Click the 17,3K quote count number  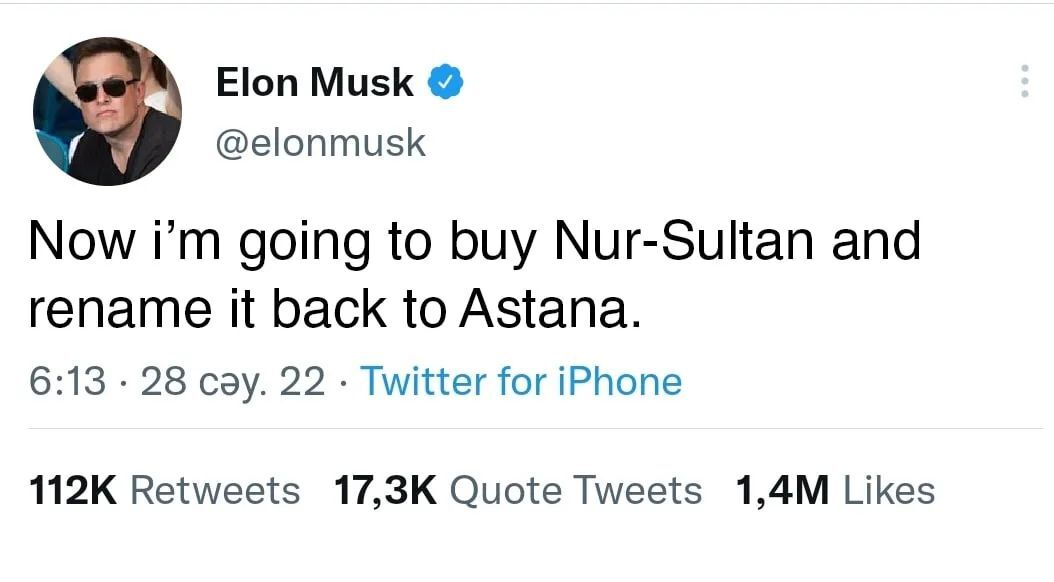pos(386,490)
